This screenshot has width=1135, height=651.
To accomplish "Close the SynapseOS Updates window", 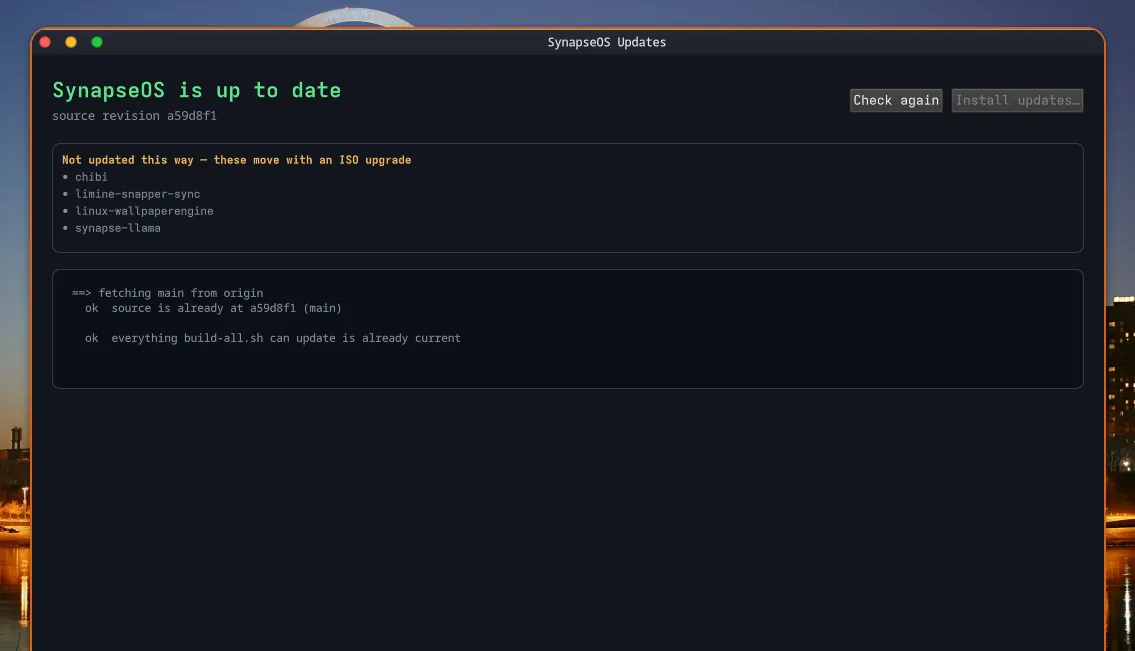I will pyautogui.click(x=45, y=42).
